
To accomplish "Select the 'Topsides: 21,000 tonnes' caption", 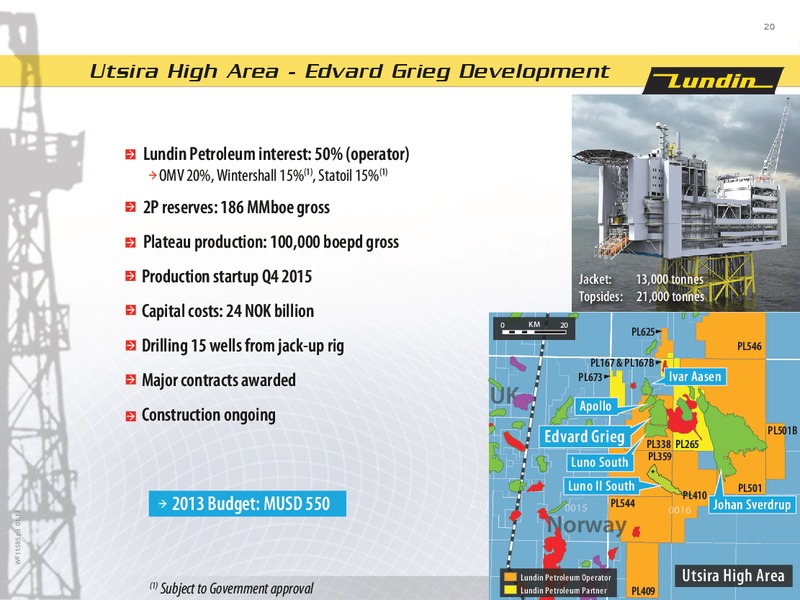I will pos(641,296).
